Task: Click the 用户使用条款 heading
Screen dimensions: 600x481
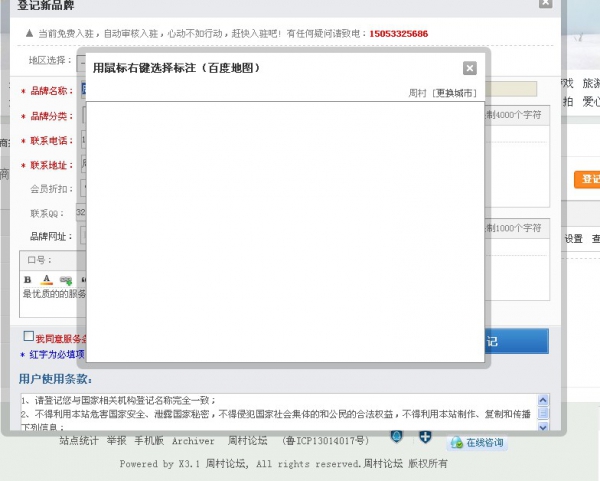Action: tap(55, 379)
